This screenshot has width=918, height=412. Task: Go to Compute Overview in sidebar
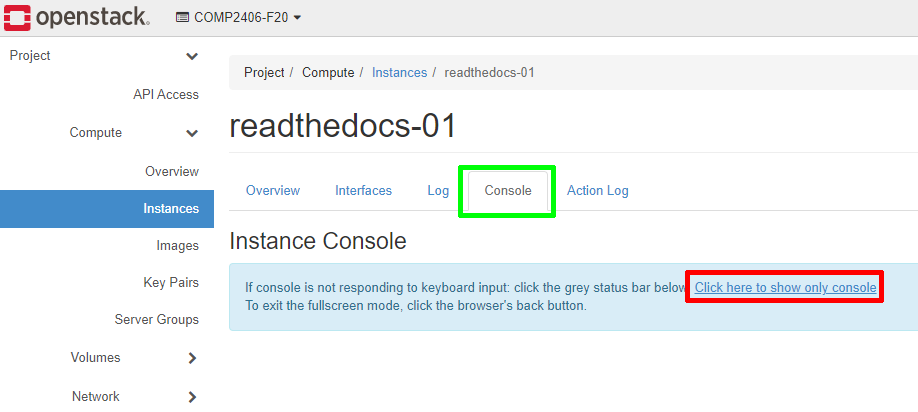click(171, 172)
